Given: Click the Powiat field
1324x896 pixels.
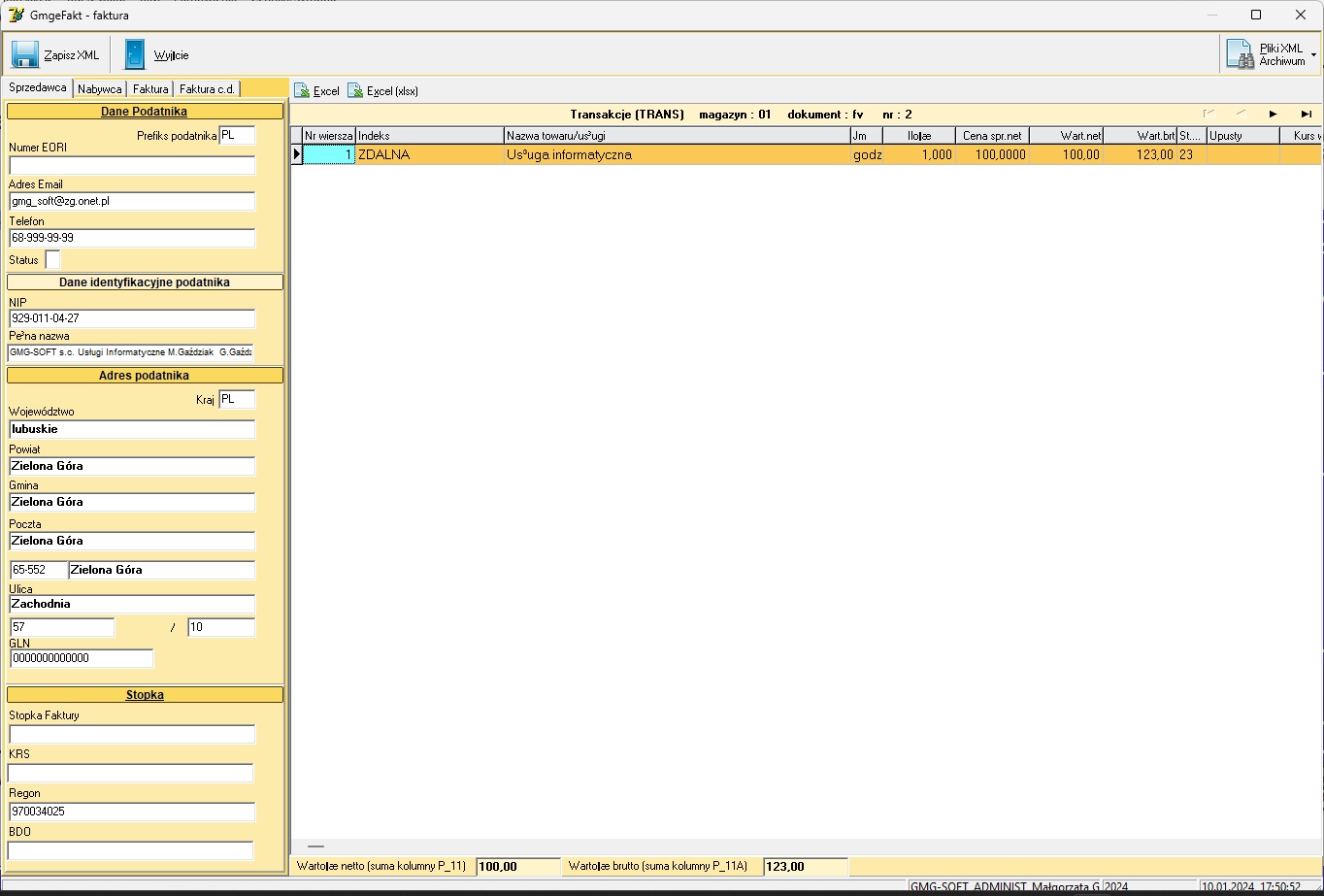Looking at the screenshot, I should click(132, 466).
